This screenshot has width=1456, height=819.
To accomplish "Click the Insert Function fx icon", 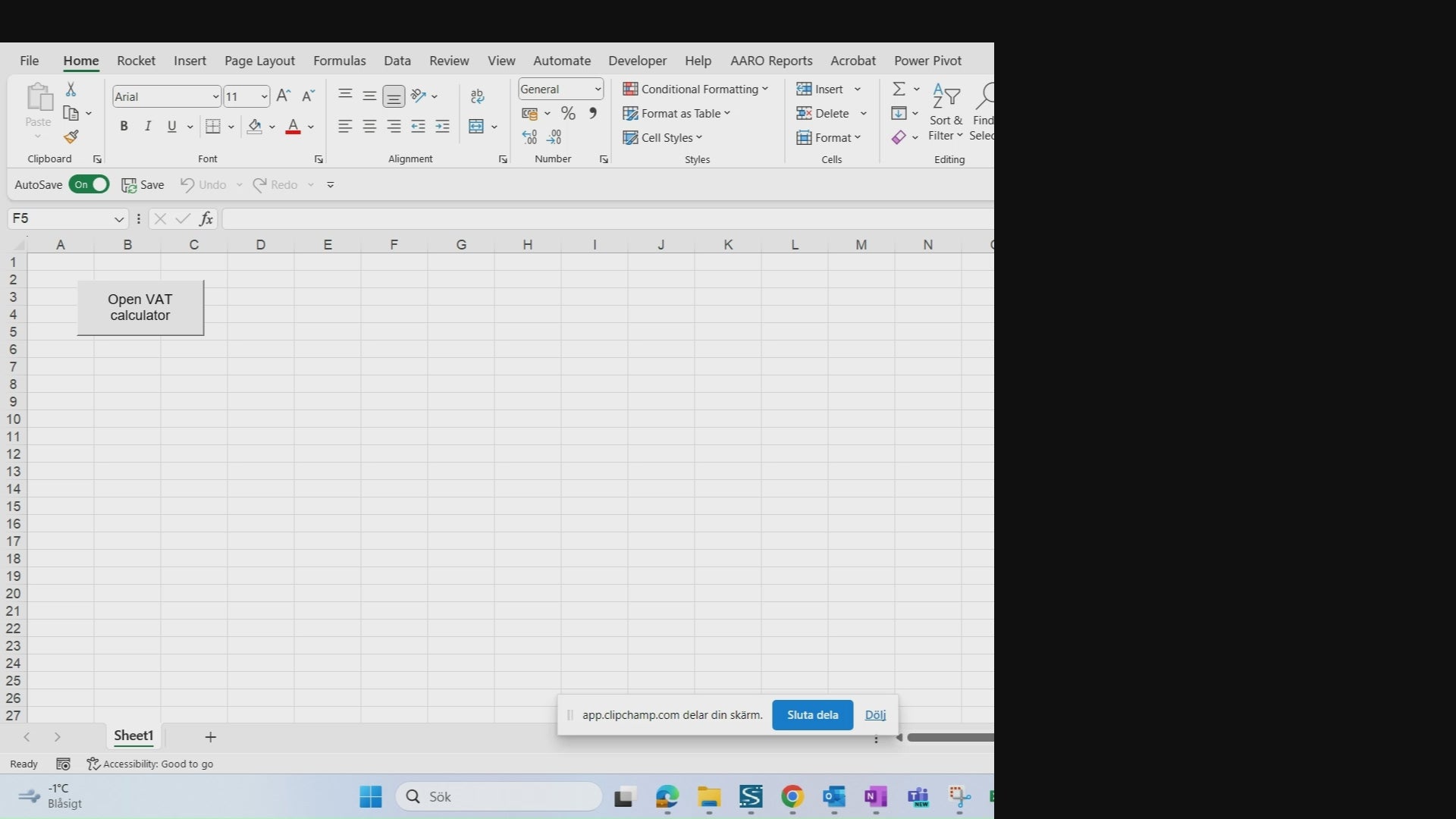I will coord(206,219).
